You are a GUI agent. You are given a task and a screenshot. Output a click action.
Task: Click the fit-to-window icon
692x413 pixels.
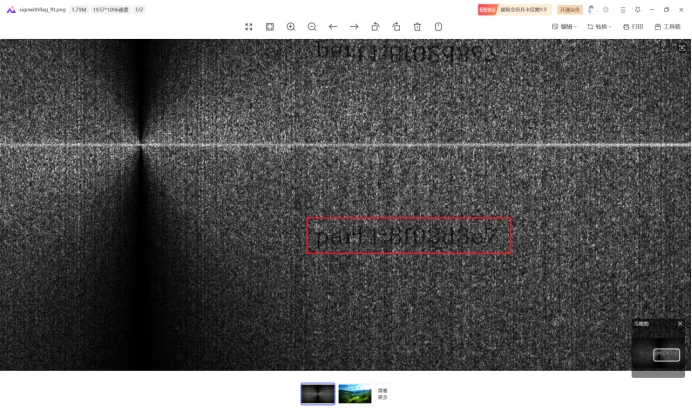point(270,27)
